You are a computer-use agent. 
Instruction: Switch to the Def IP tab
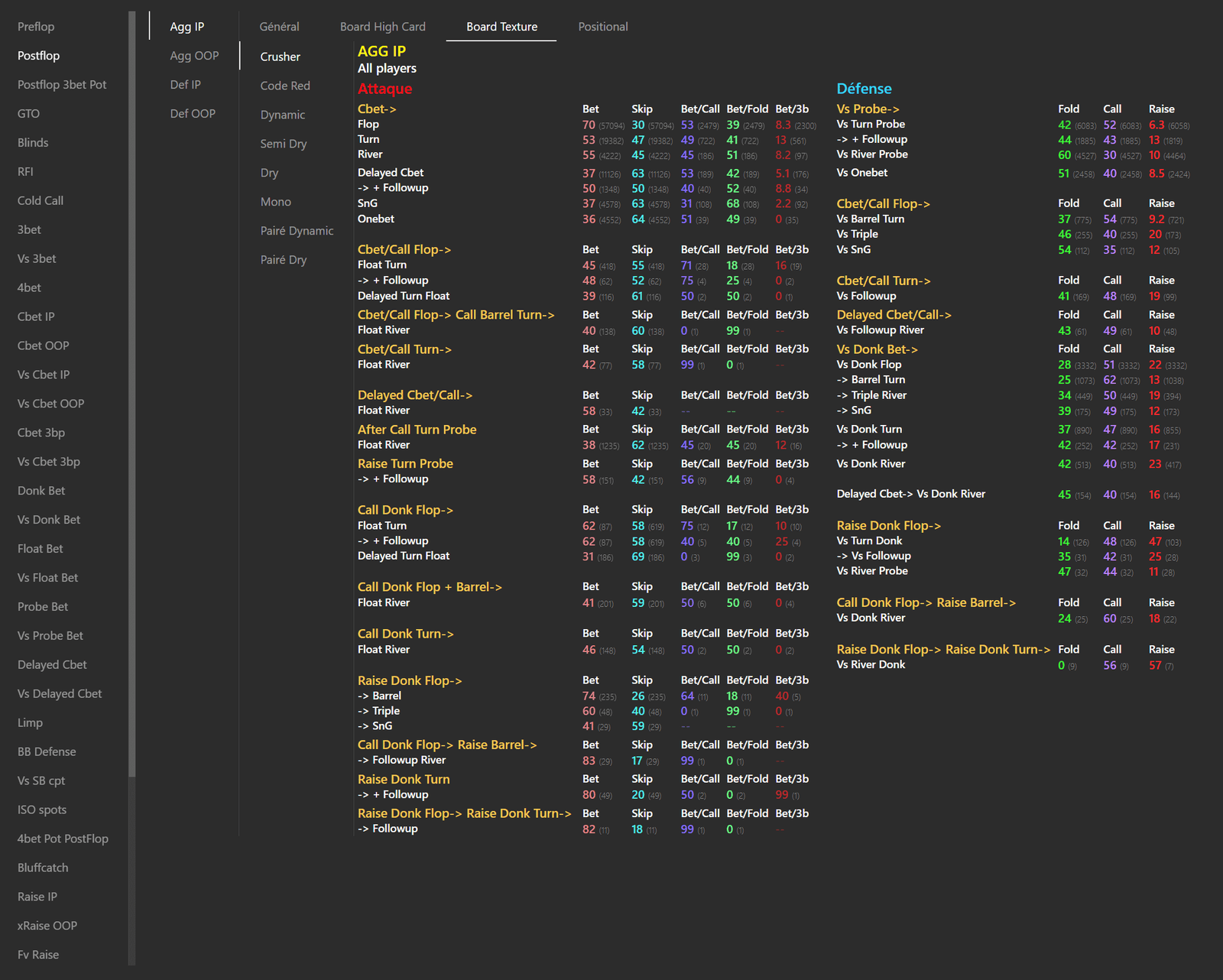coord(185,85)
